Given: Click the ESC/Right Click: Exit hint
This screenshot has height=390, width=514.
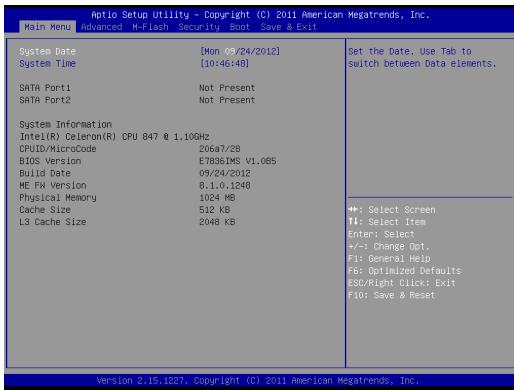Looking at the screenshot, I should (x=402, y=283).
